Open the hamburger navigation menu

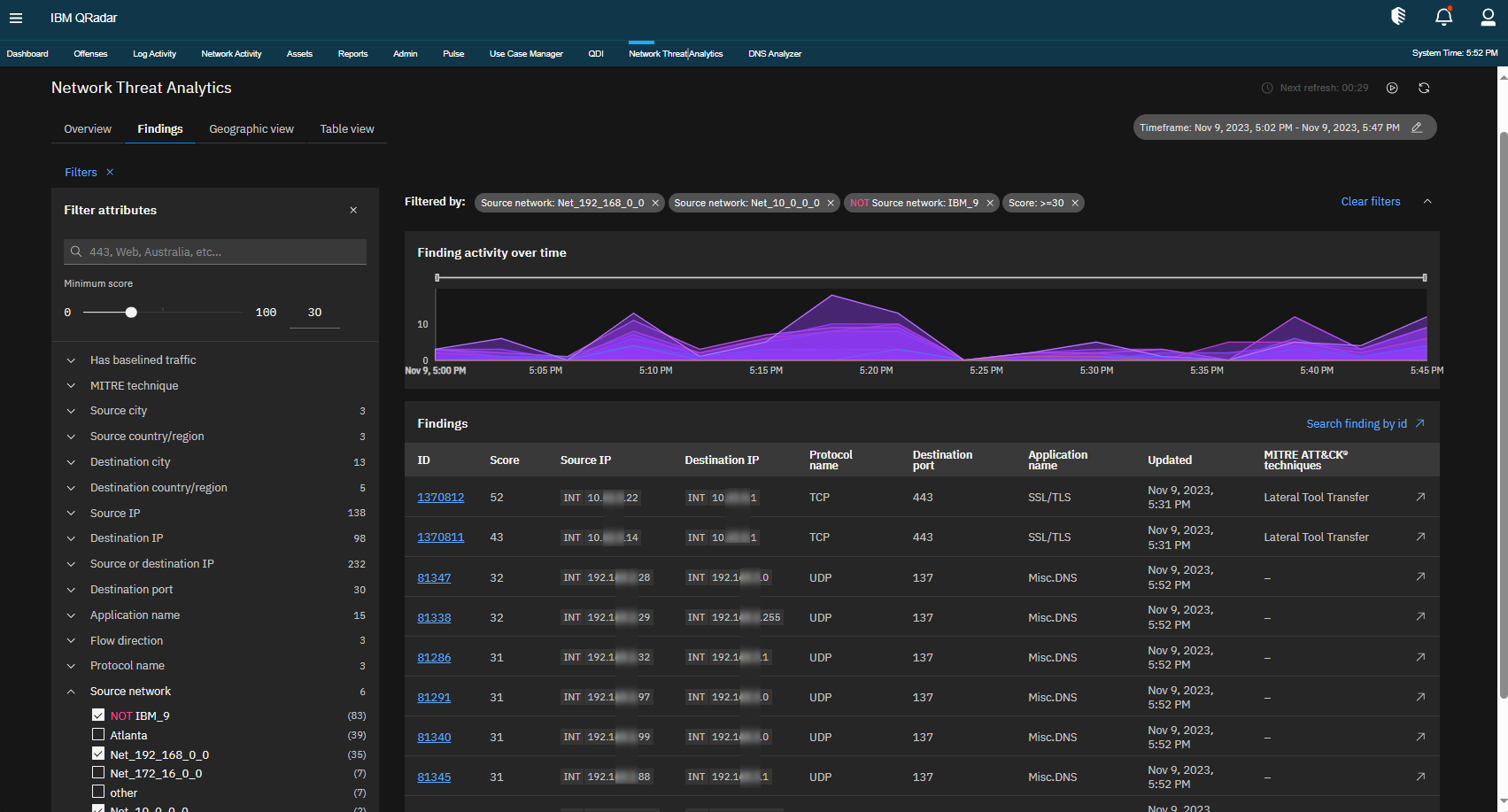(16, 18)
